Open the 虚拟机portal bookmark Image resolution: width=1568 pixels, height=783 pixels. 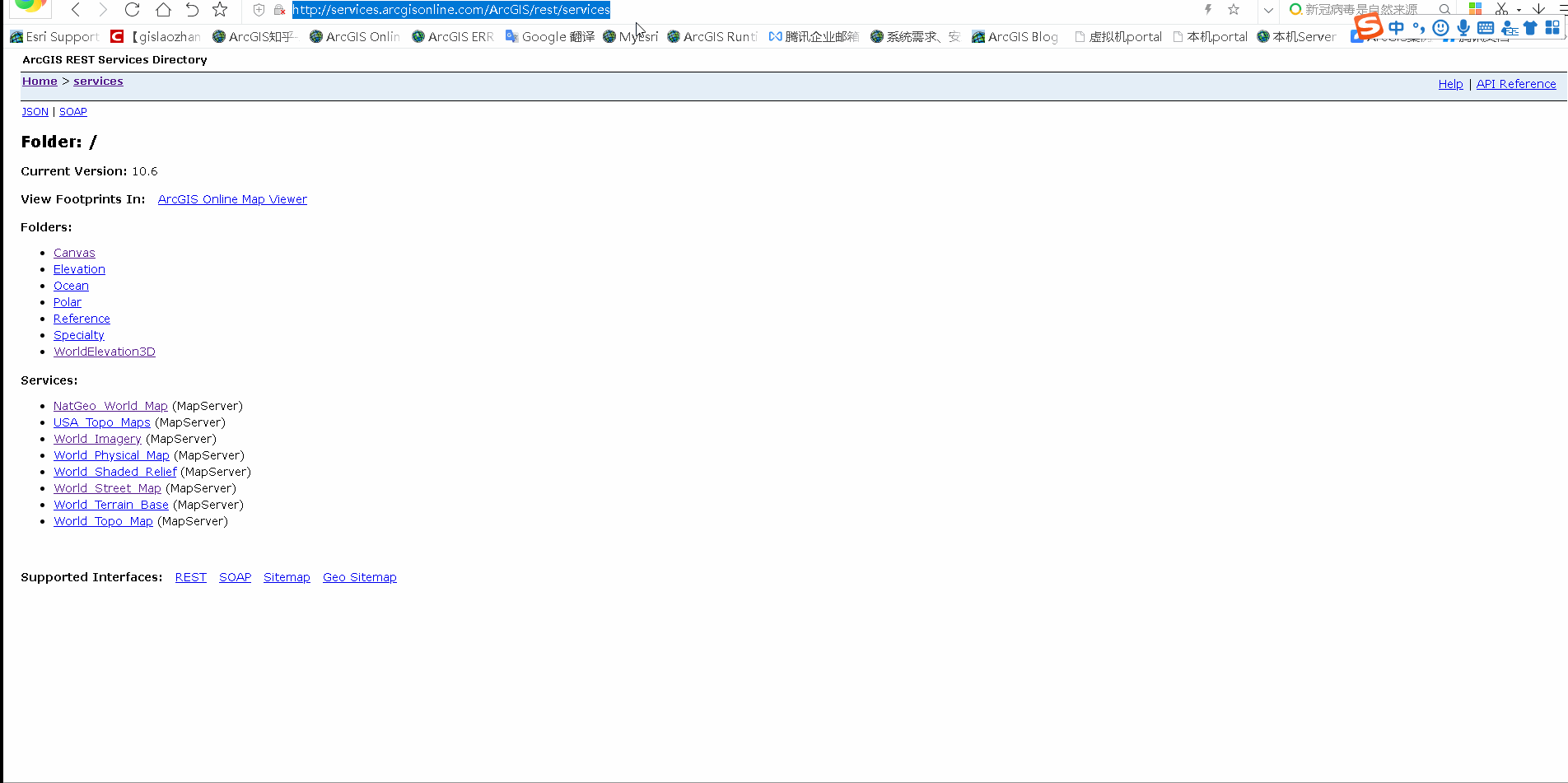click(1118, 36)
